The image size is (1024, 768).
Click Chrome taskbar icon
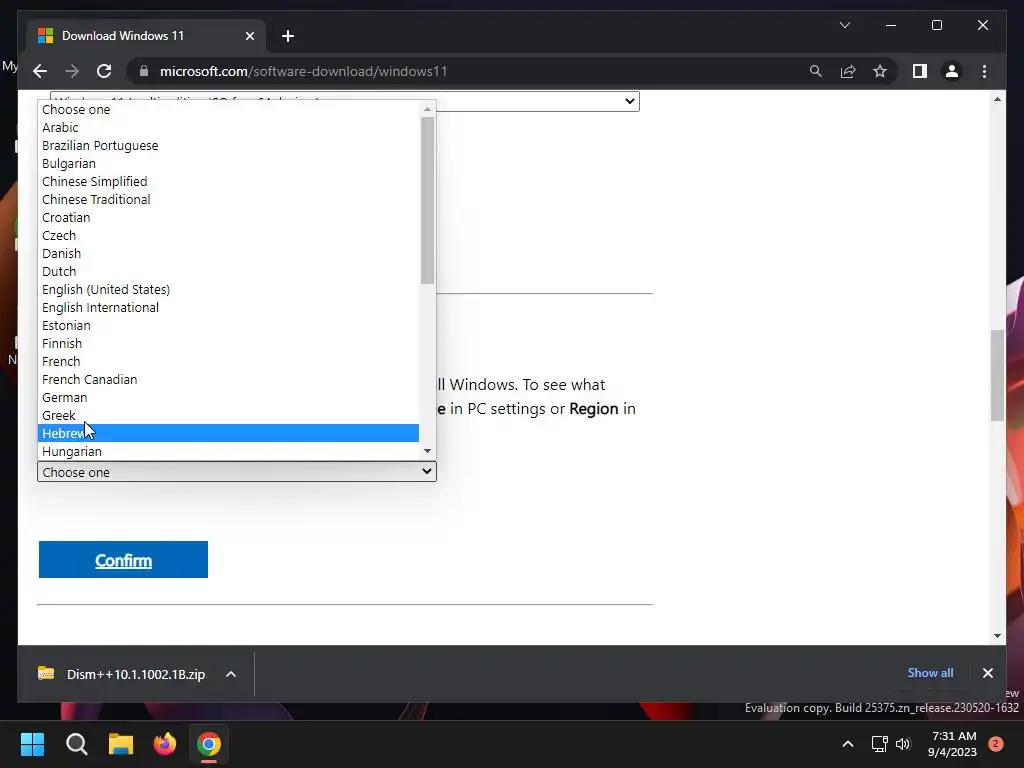click(209, 744)
